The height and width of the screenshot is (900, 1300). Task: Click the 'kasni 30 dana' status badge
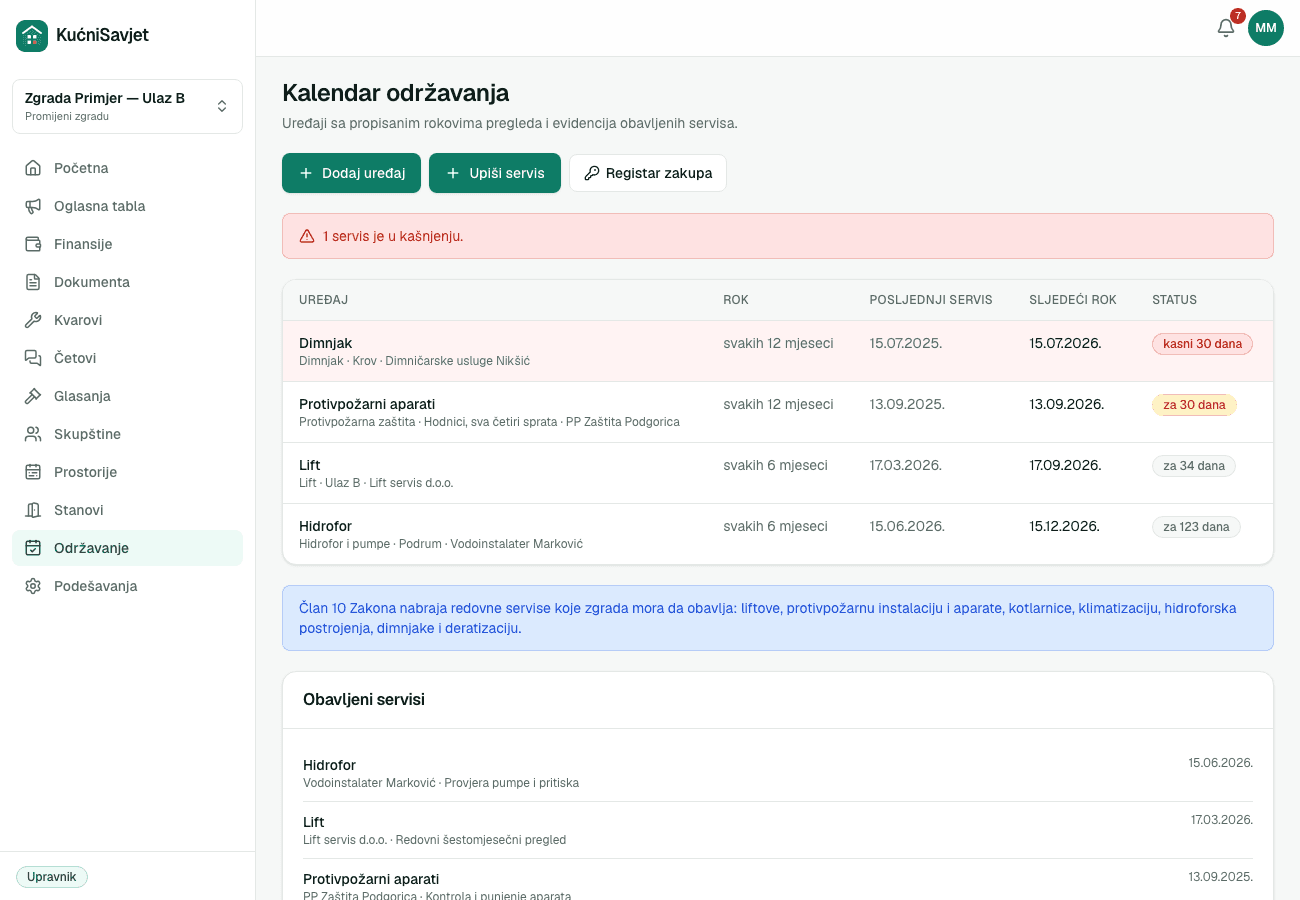pyautogui.click(x=1202, y=344)
